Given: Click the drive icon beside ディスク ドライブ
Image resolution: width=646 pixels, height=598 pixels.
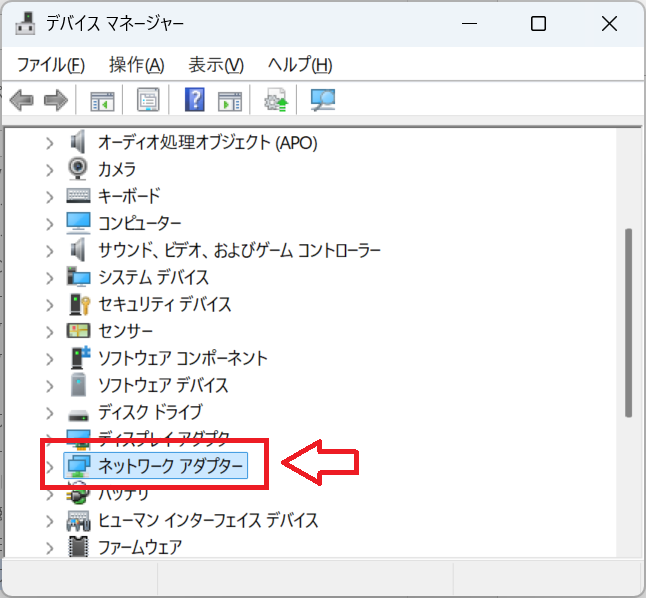Looking at the screenshot, I should [x=78, y=415].
